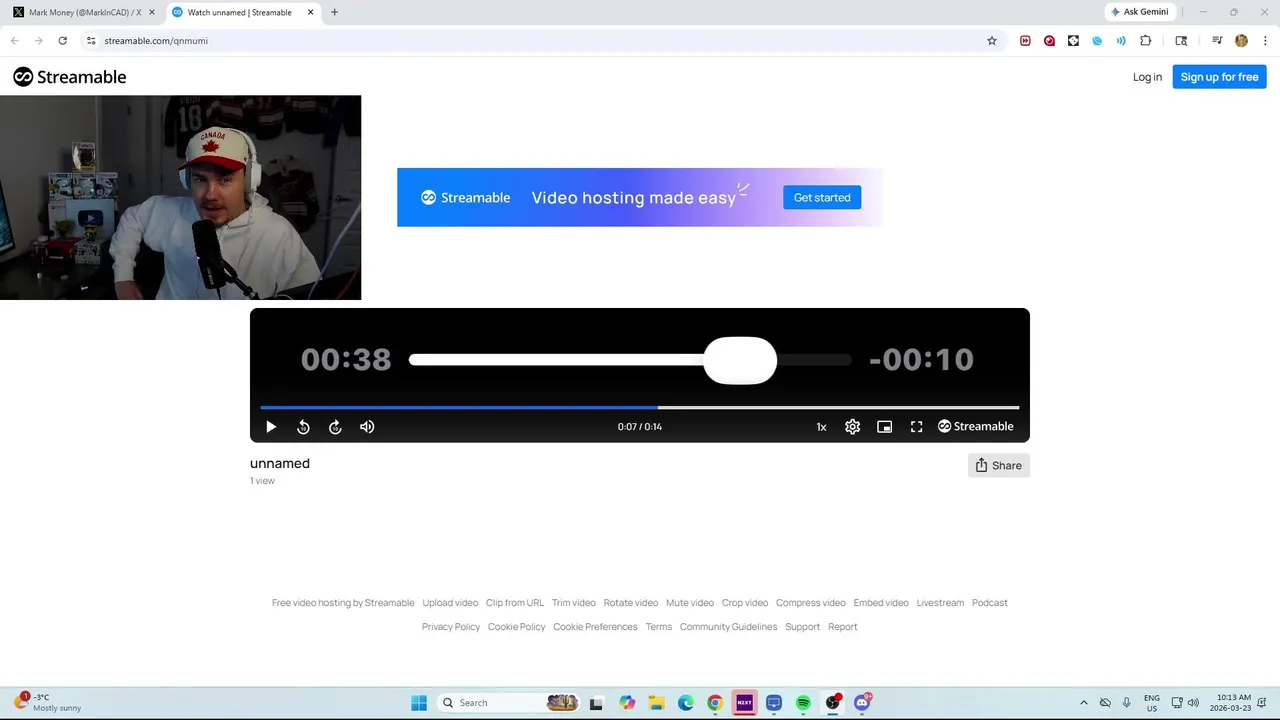Open Embed video footer link
This screenshot has height=720, width=1280.
point(881,603)
